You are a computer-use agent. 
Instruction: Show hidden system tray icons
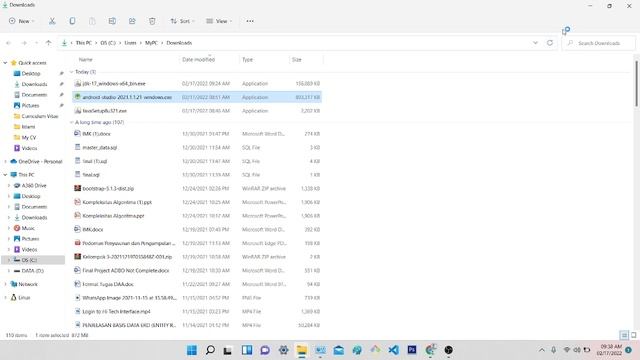[542, 350]
